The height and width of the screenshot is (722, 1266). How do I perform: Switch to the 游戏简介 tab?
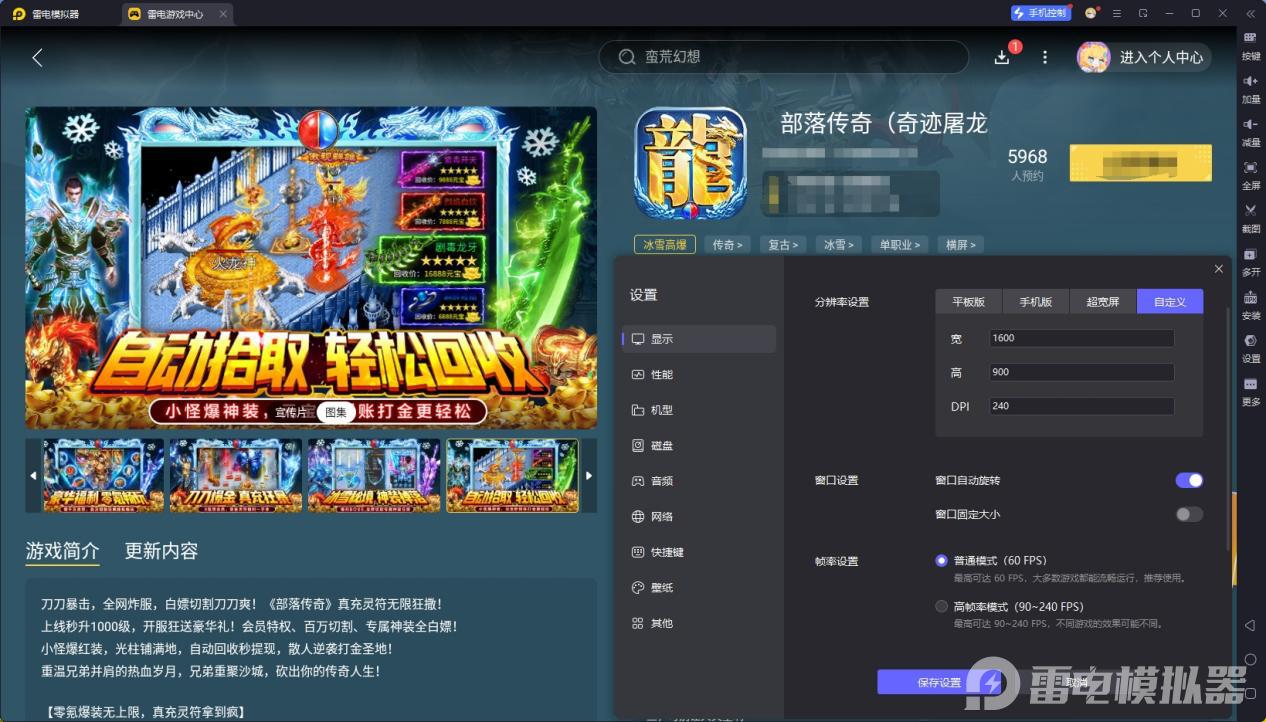(63, 551)
